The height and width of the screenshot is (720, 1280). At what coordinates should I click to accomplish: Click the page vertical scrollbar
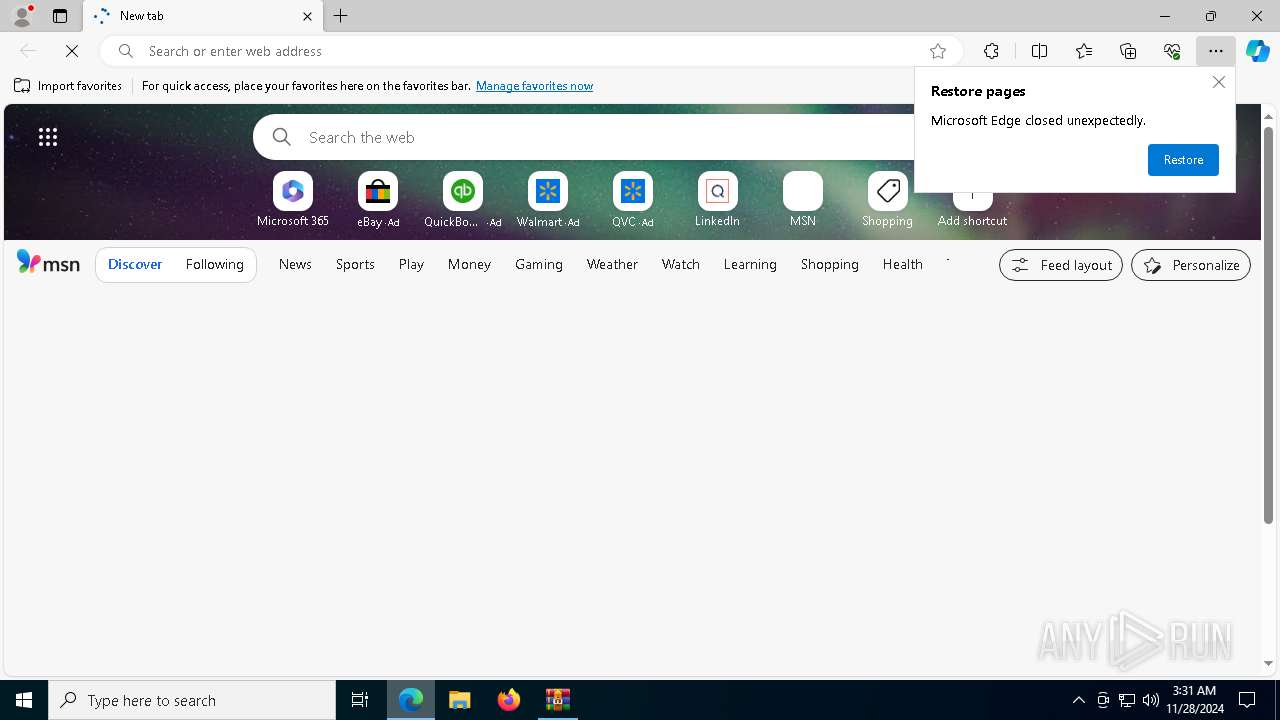click(x=1269, y=324)
